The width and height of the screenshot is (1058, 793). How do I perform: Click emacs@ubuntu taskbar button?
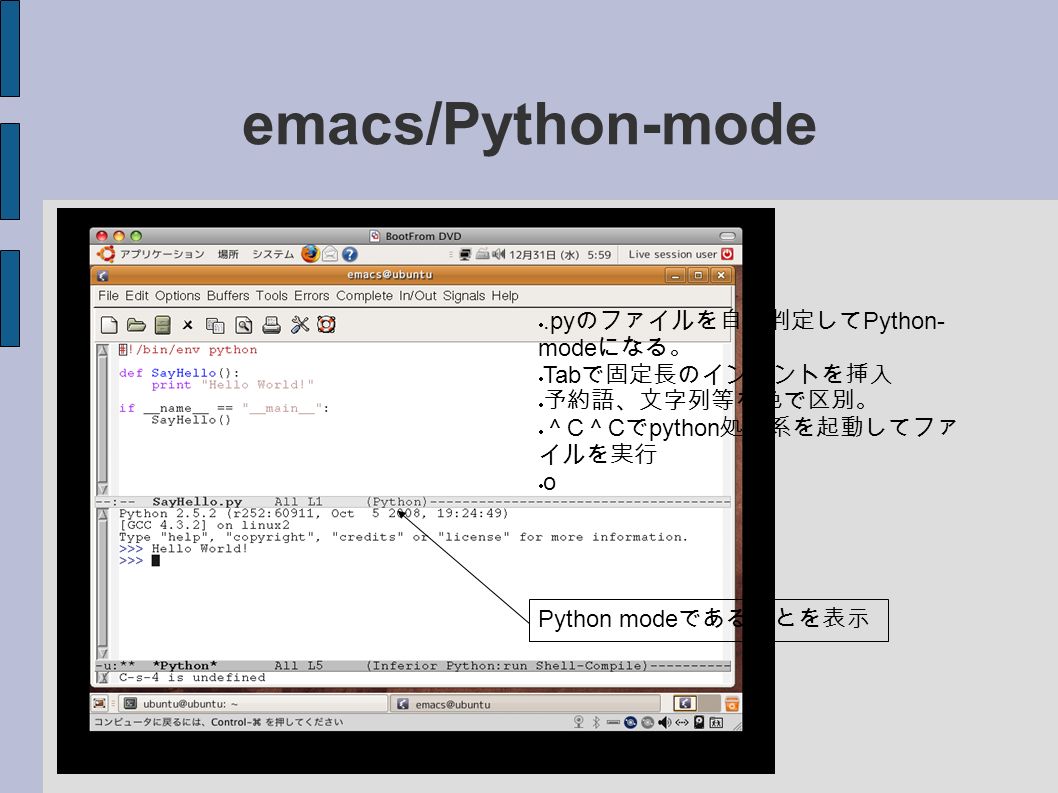pyautogui.click(x=524, y=704)
